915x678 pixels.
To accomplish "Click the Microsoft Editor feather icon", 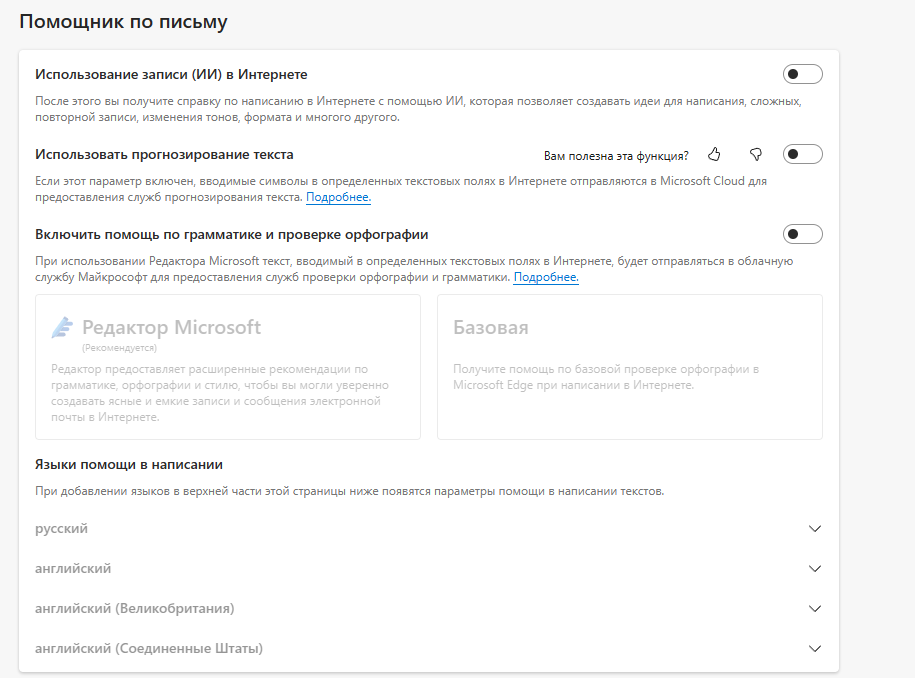I will pos(63,328).
